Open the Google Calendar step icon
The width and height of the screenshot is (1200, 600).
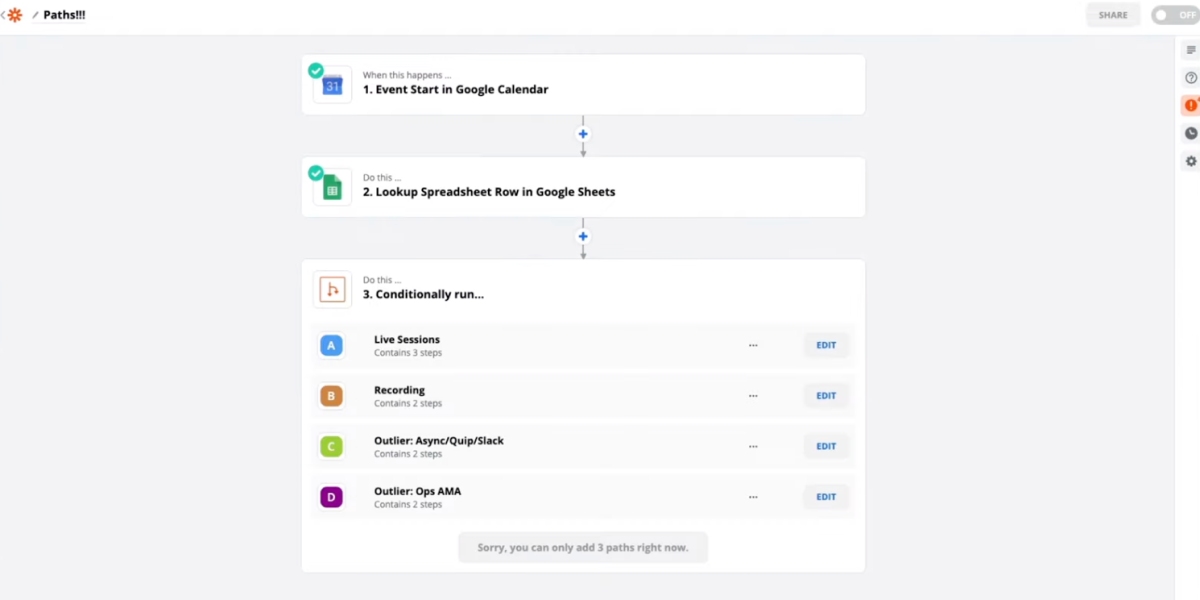[332, 85]
